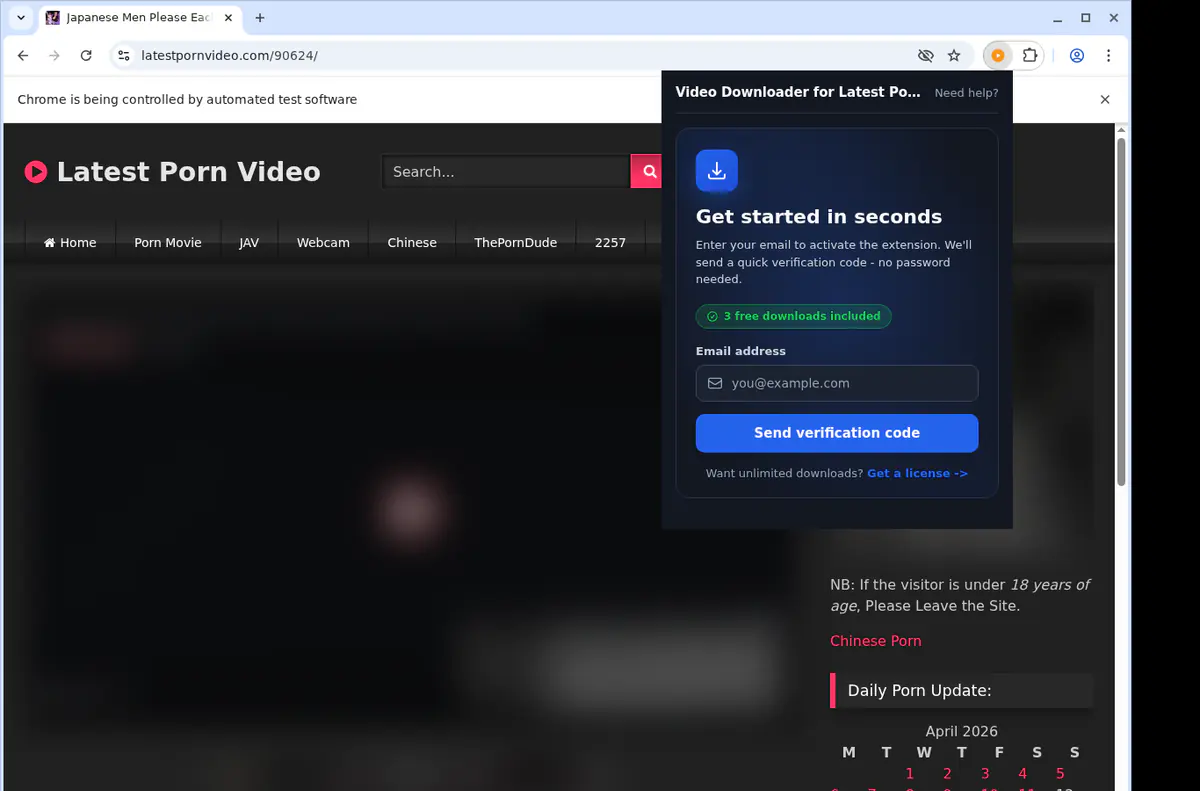Click the 3 free downloads included badge
Viewport: 1200px width, 791px height.
[793, 316]
